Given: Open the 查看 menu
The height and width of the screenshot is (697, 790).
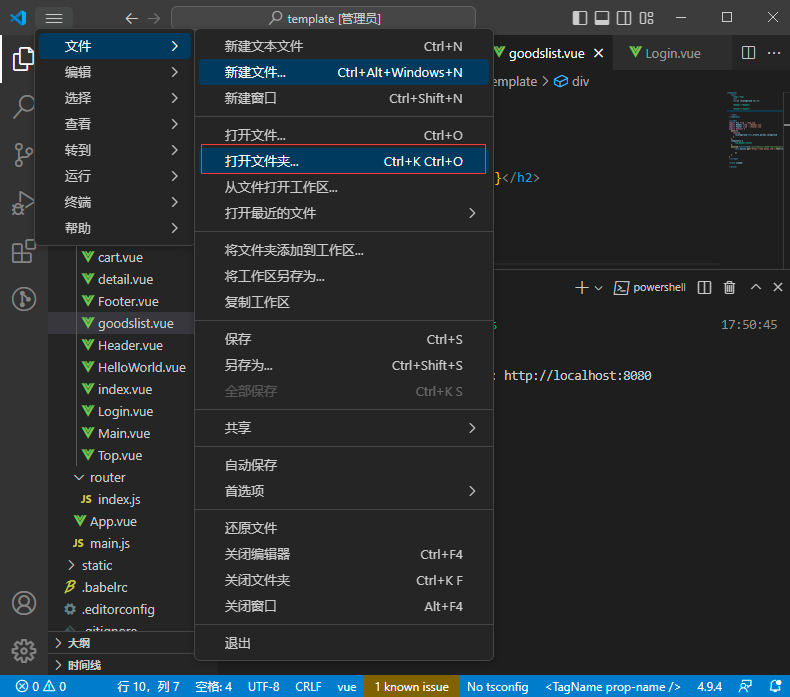Looking at the screenshot, I should click(x=115, y=124).
